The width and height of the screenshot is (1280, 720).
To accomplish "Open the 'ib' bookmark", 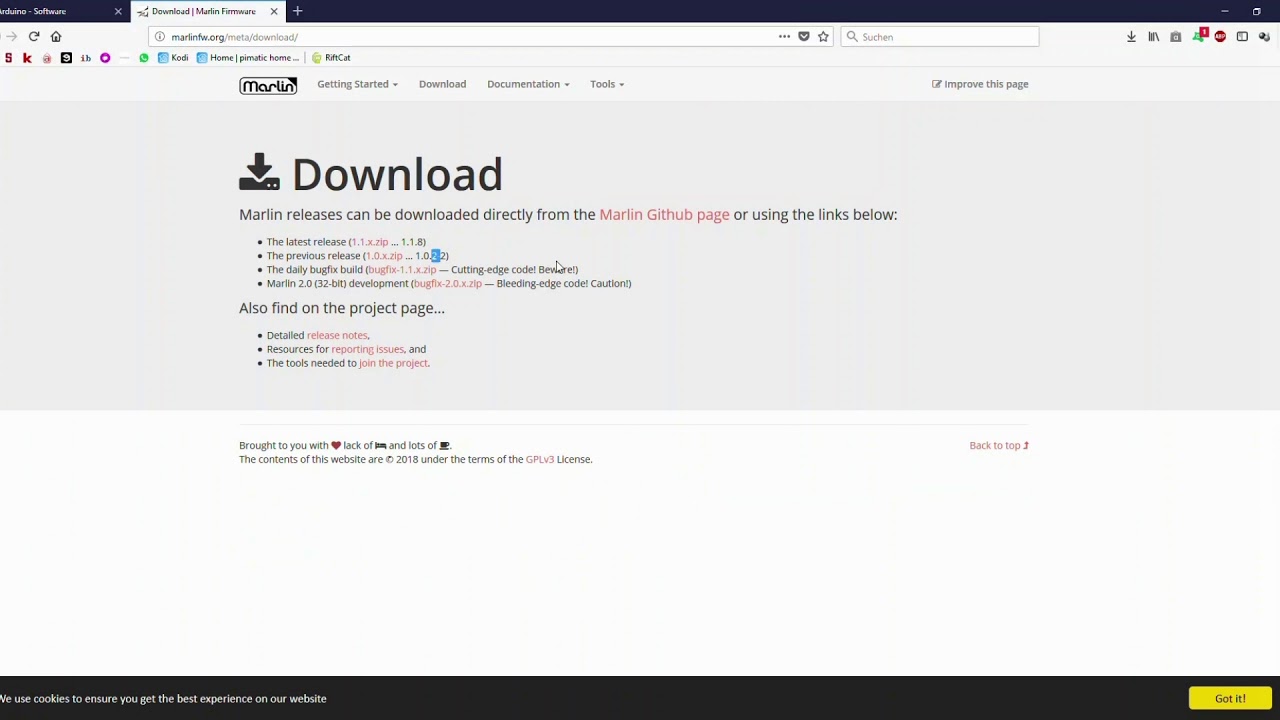I will click(x=85, y=58).
